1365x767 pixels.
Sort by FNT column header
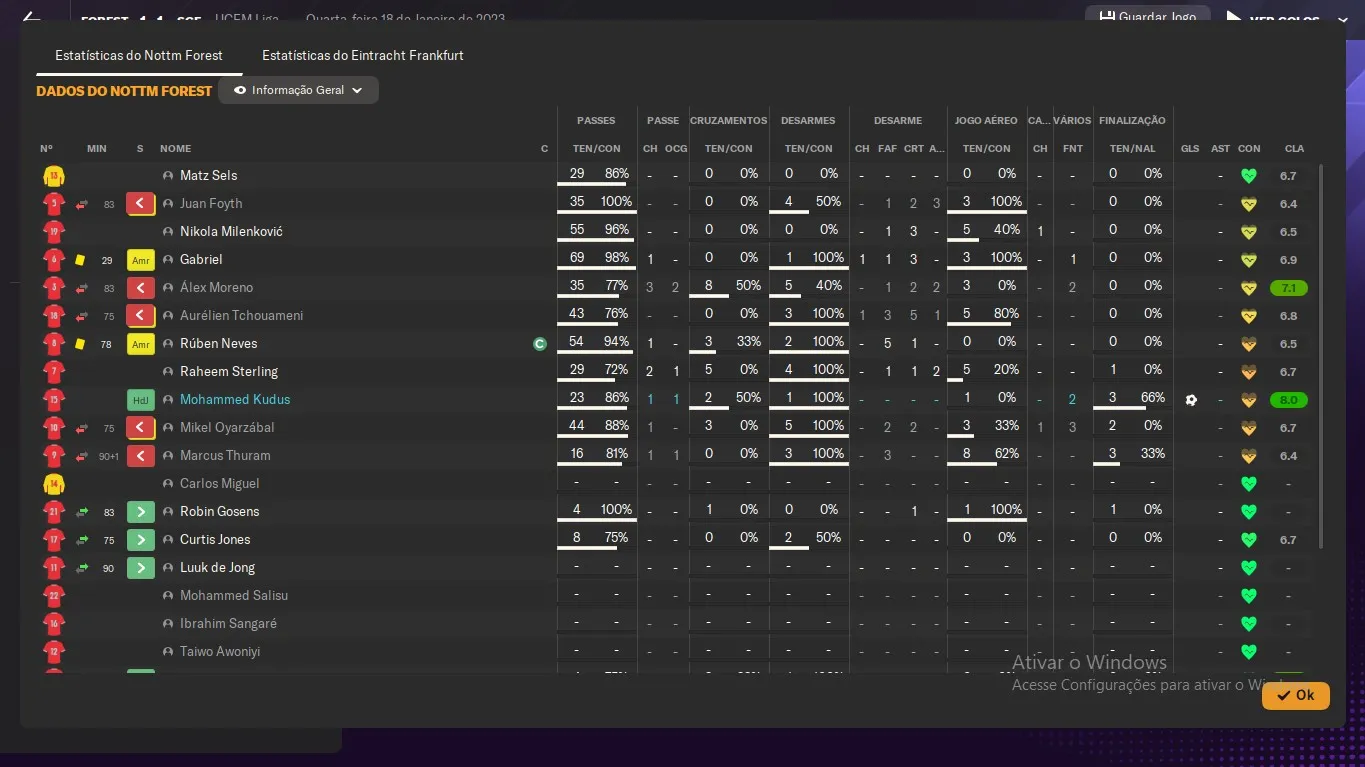coord(1072,149)
